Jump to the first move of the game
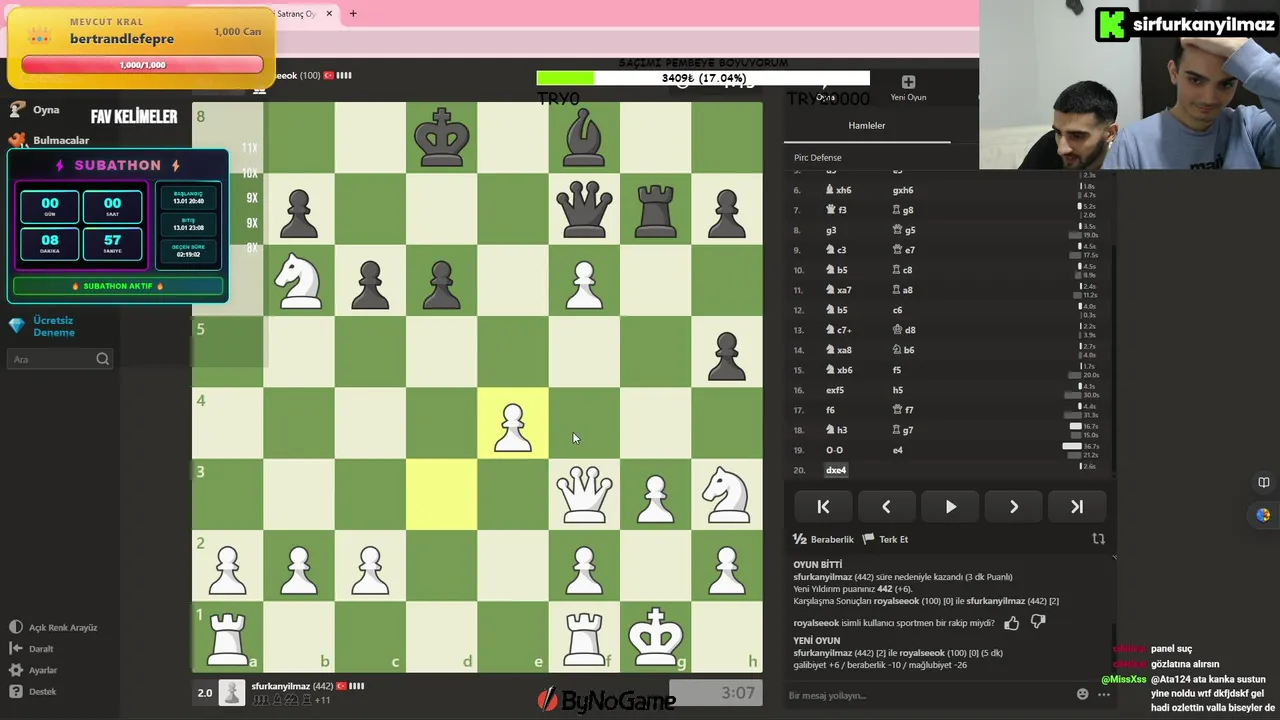This screenshot has height=720, width=1280. (x=823, y=507)
